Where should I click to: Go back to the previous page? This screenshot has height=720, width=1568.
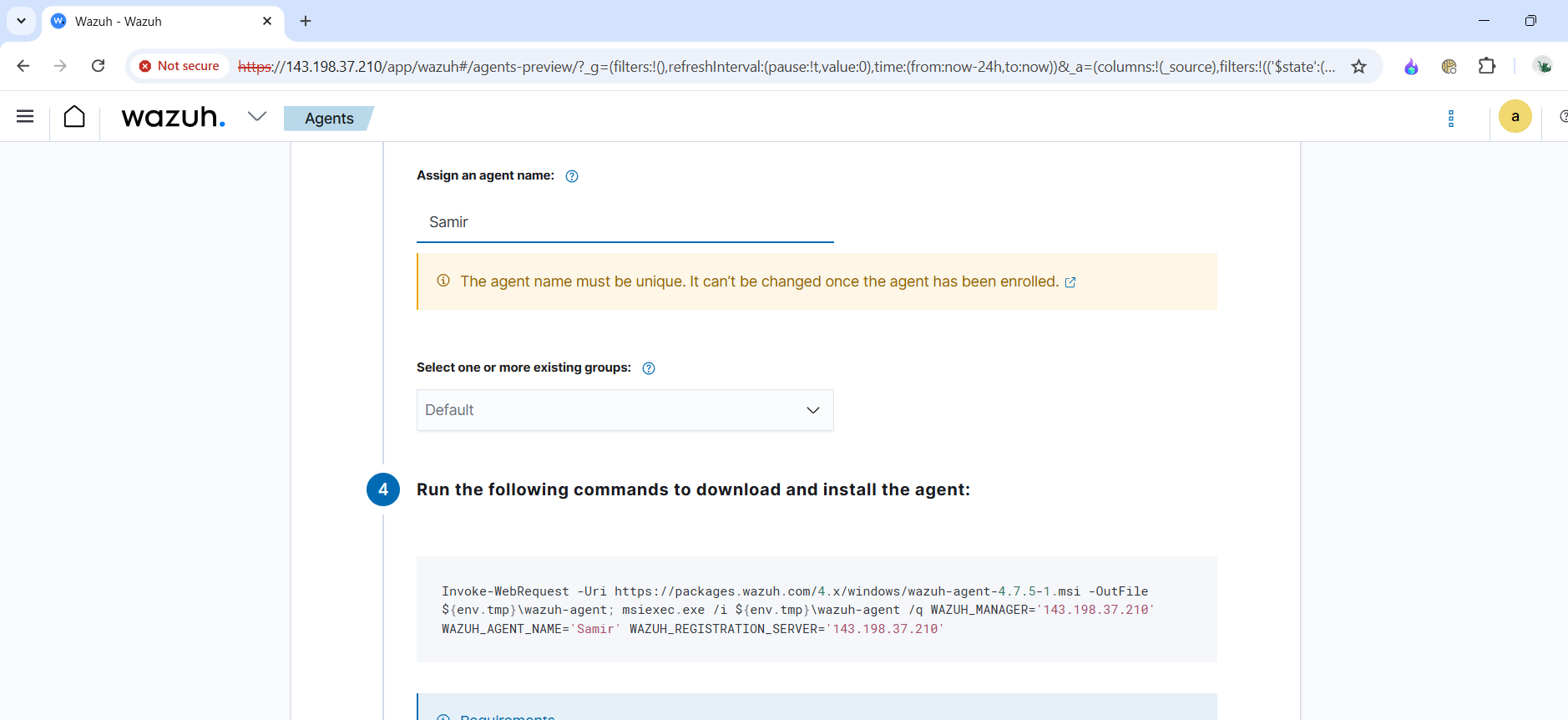click(23, 66)
